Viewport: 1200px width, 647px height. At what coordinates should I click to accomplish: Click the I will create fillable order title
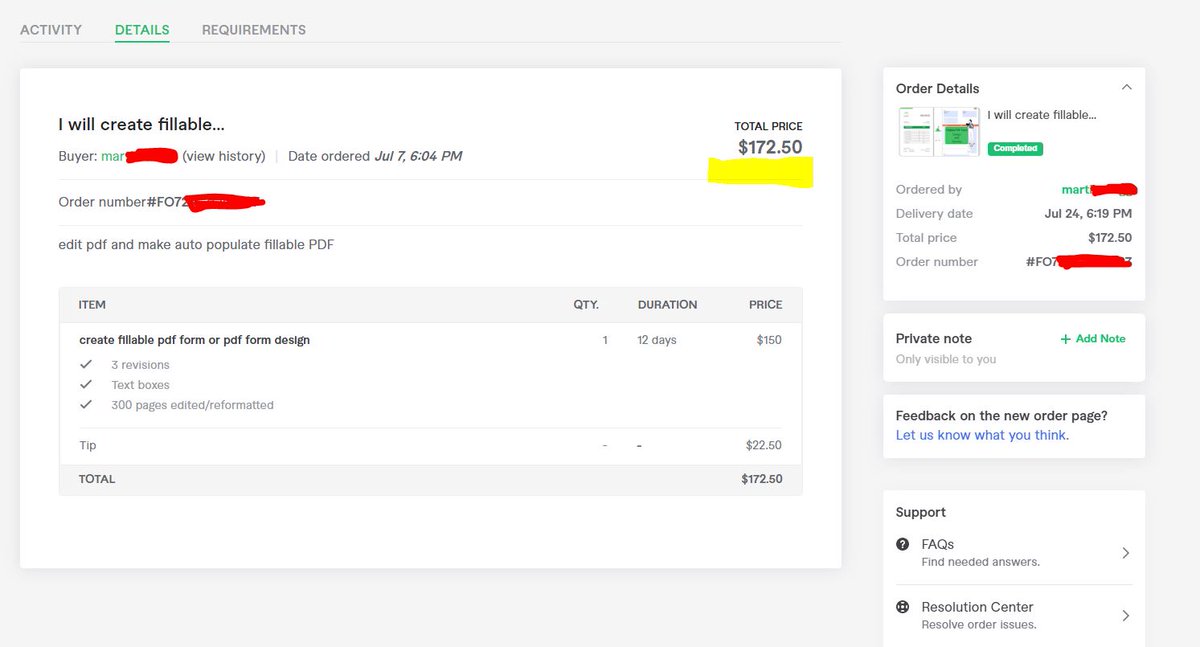point(141,125)
